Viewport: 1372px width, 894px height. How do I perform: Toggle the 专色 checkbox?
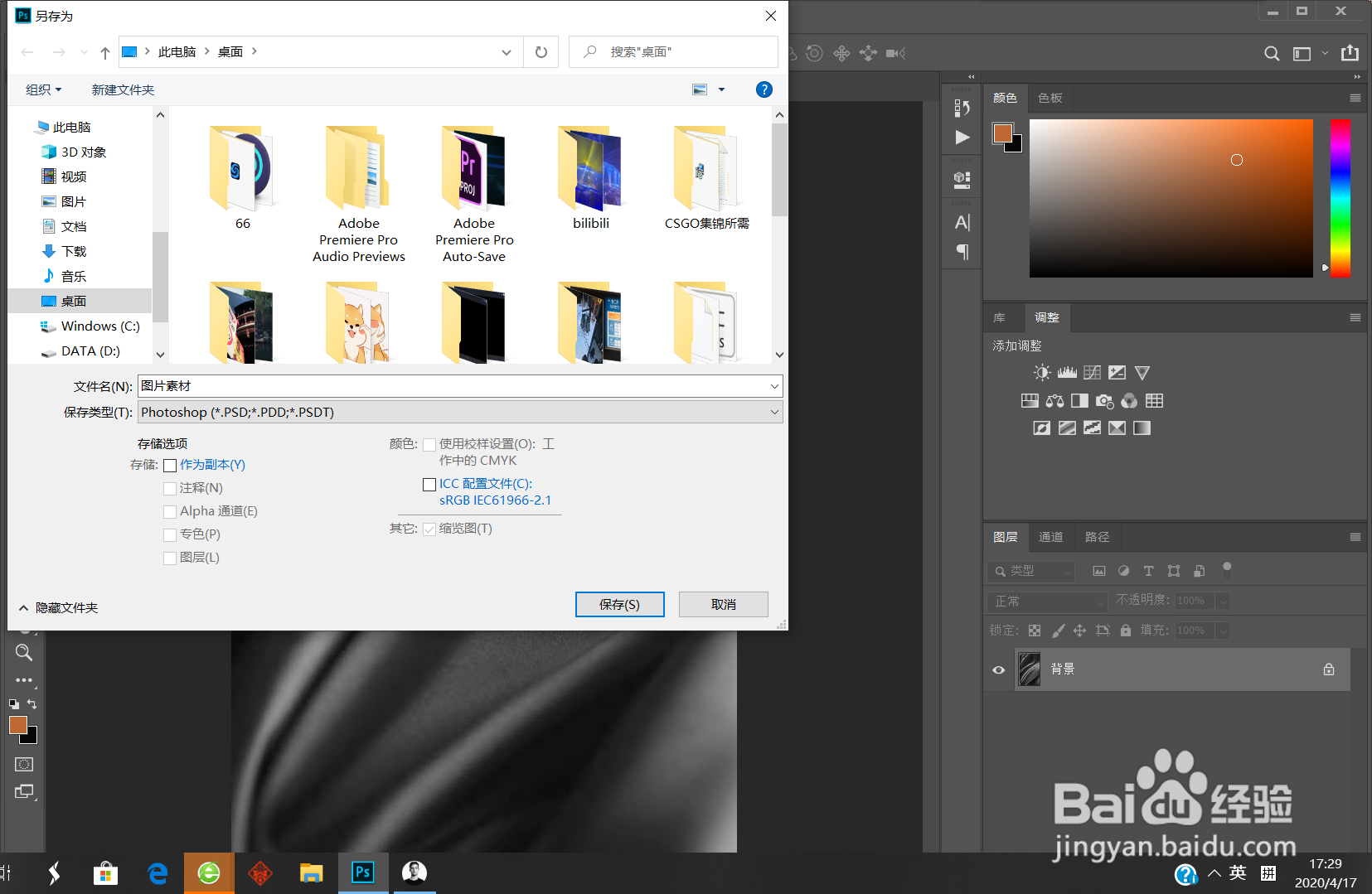(x=170, y=535)
